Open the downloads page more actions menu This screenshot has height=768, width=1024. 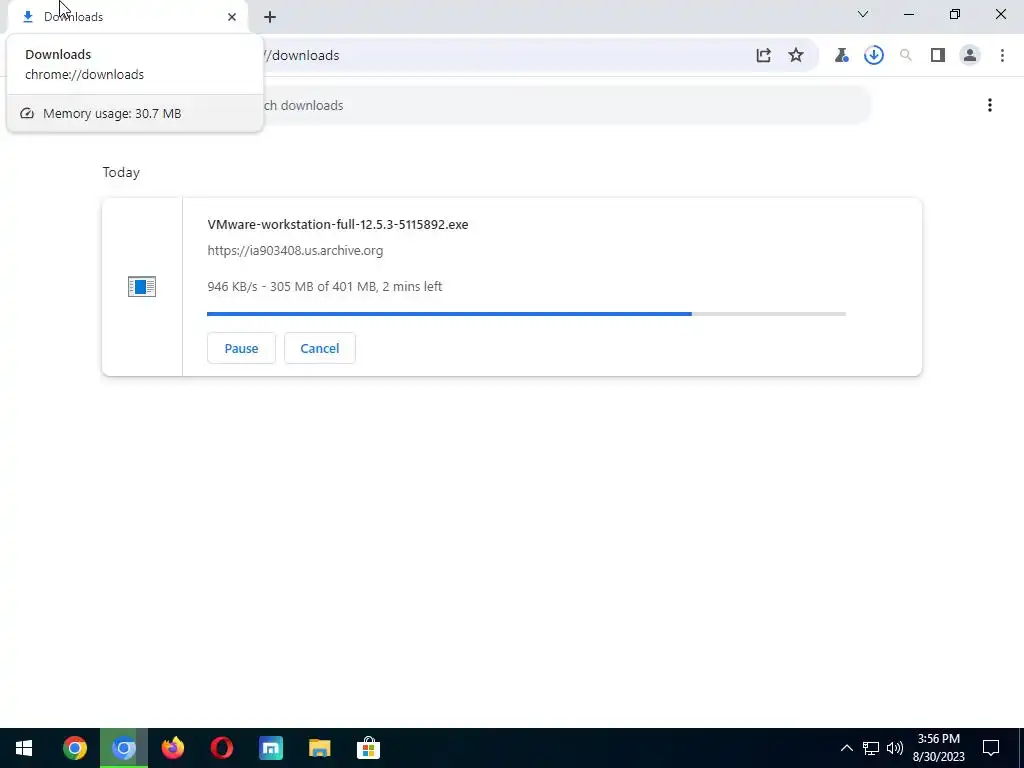tap(990, 105)
